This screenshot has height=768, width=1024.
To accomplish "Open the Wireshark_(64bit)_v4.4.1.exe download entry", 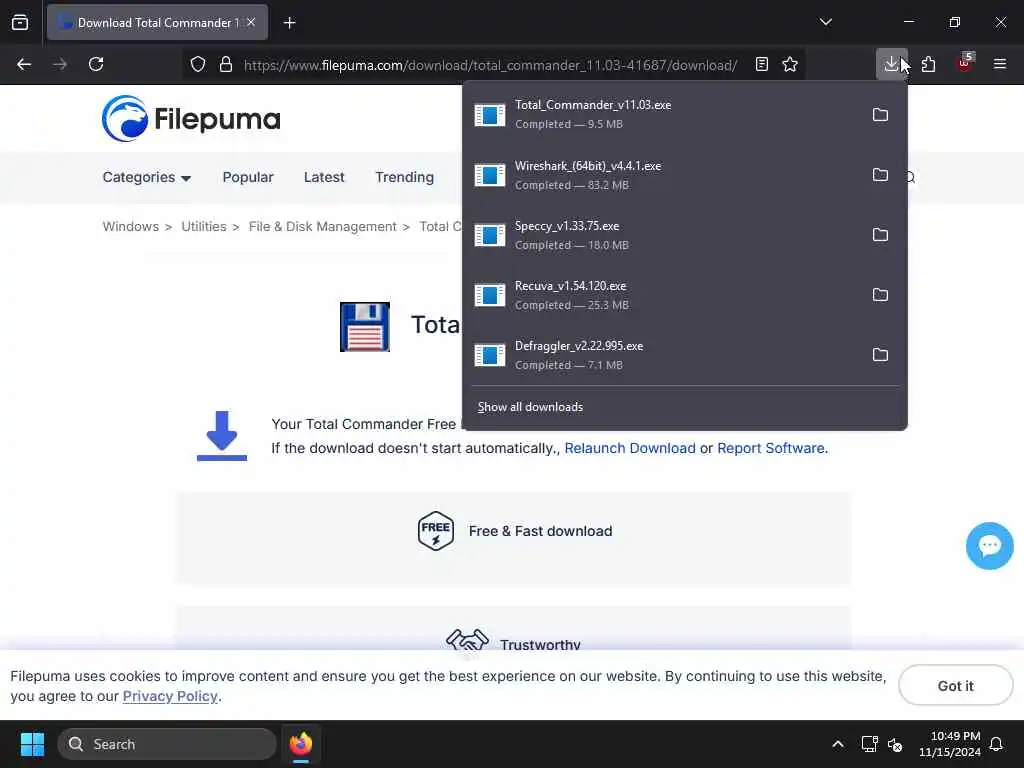I will coord(663,175).
